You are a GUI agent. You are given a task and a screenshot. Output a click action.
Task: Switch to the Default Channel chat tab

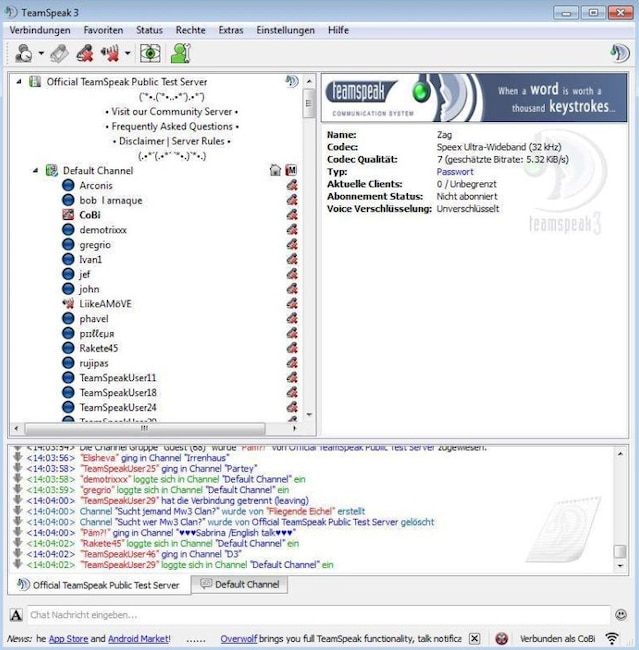[x=241, y=584]
